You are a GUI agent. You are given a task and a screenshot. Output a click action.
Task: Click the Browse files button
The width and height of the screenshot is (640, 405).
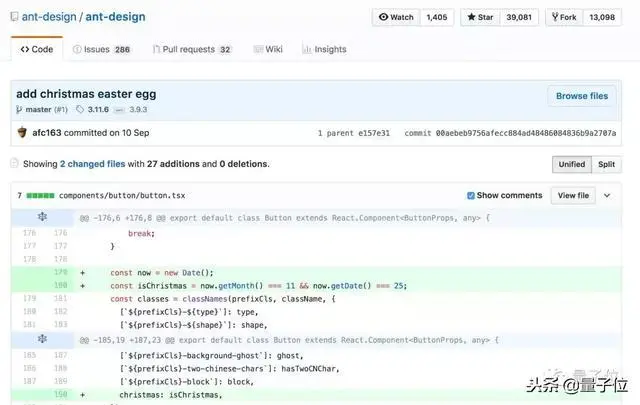pos(581,96)
